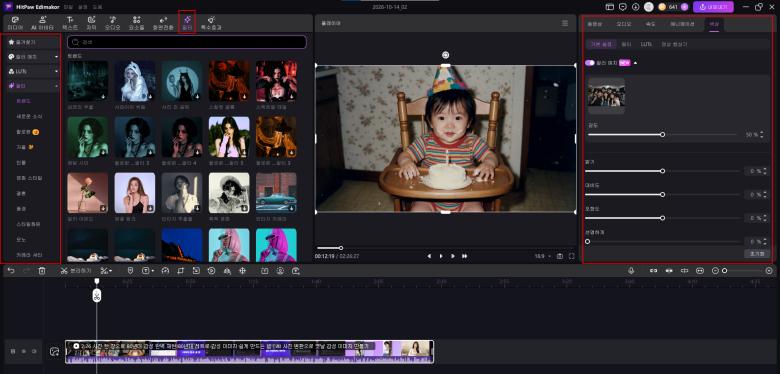Redo the edit in timeline toolbar

click(27, 271)
